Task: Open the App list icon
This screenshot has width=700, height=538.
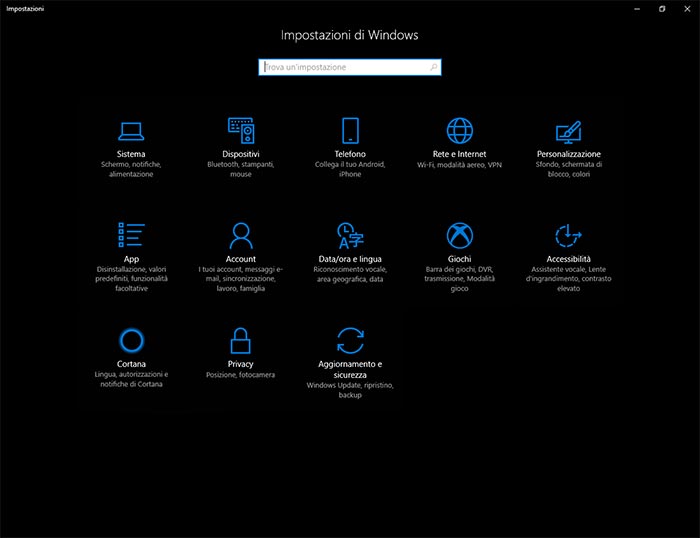Action: pyautogui.click(x=131, y=236)
